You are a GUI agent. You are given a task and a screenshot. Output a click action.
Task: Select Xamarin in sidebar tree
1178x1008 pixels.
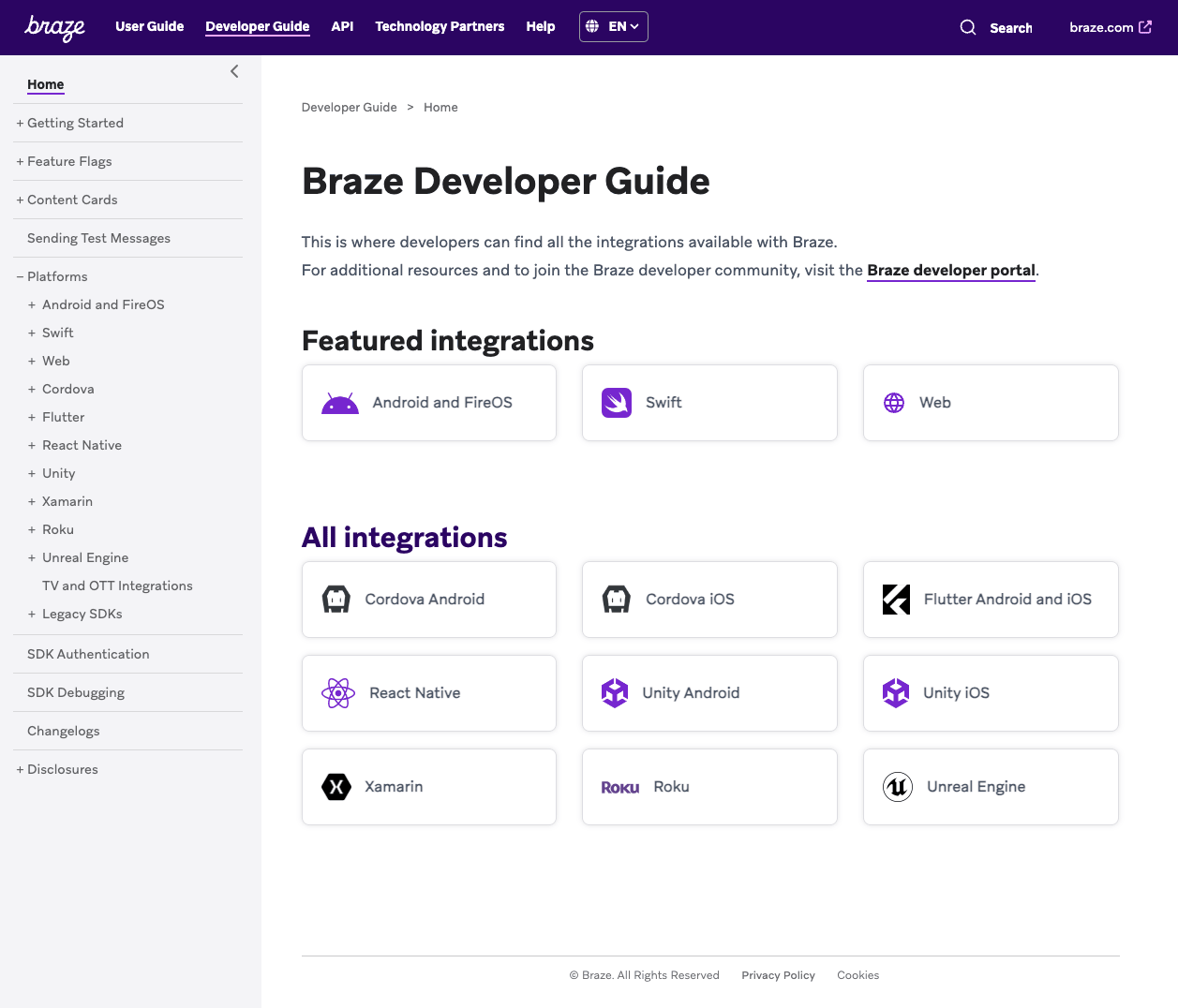tap(67, 501)
